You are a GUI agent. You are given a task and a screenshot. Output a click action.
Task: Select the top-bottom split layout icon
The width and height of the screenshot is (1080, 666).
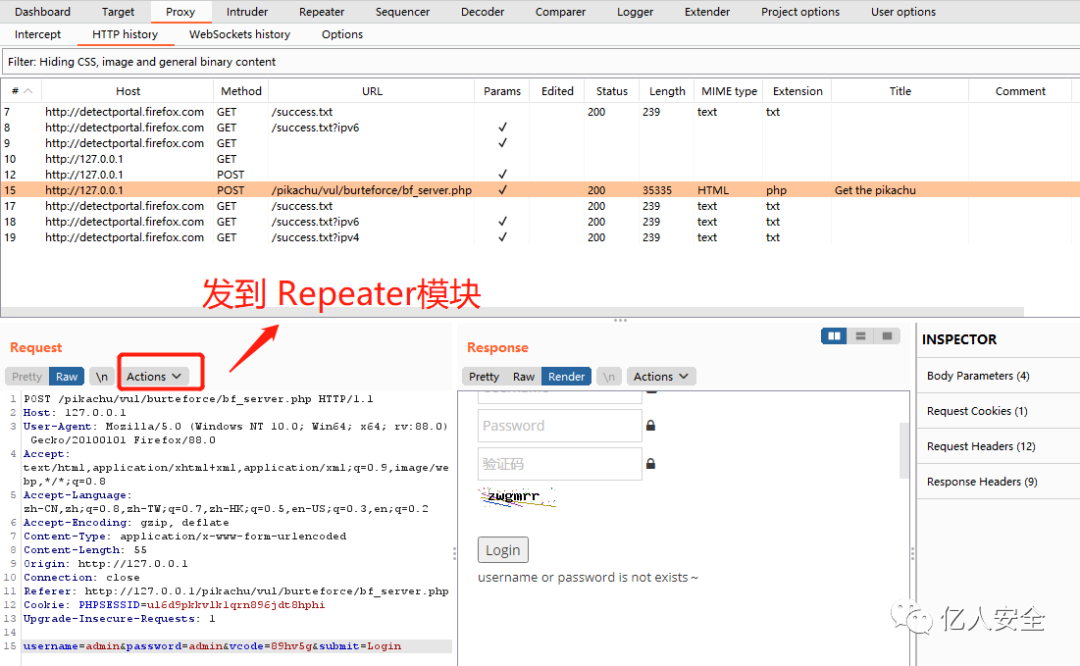(860, 335)
